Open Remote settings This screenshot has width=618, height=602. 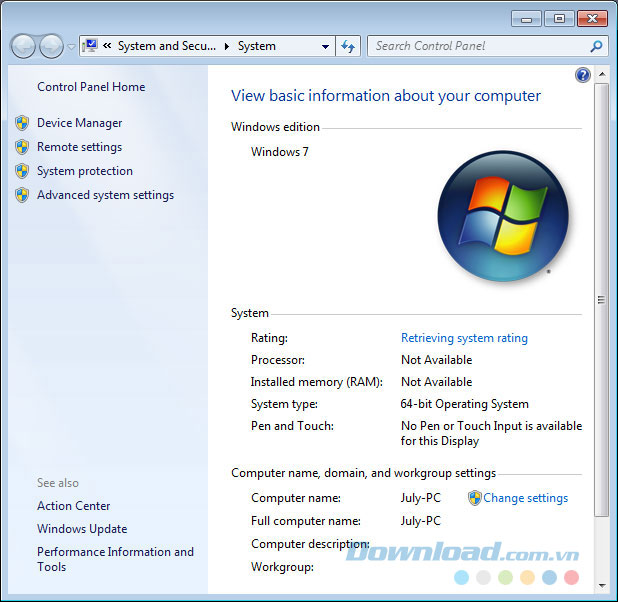point(80,147)
